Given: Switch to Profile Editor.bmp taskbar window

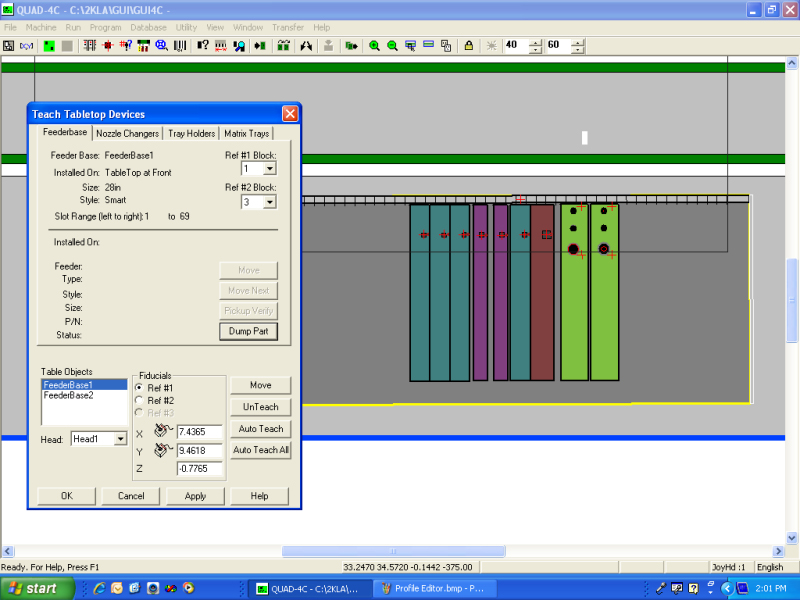Looking at the screenshot, I should point(433,588).
